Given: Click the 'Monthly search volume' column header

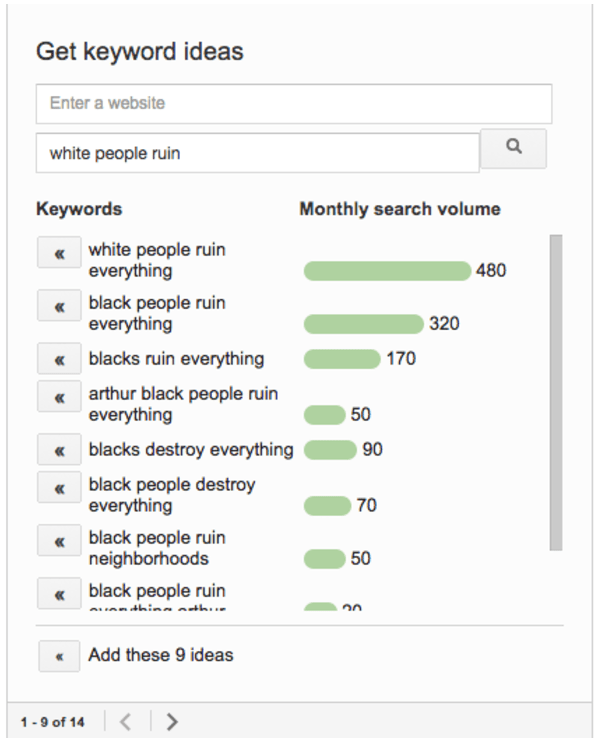Looking at the screenshot, I should coord(400,209).
